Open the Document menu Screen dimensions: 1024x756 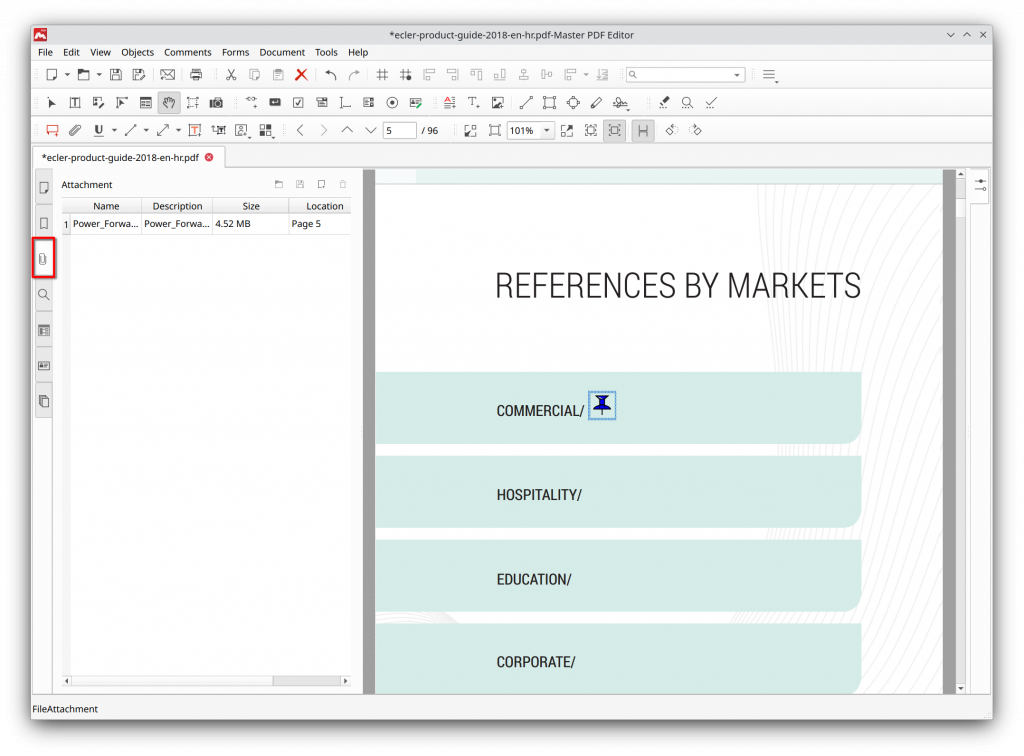(x=282, y=52)
